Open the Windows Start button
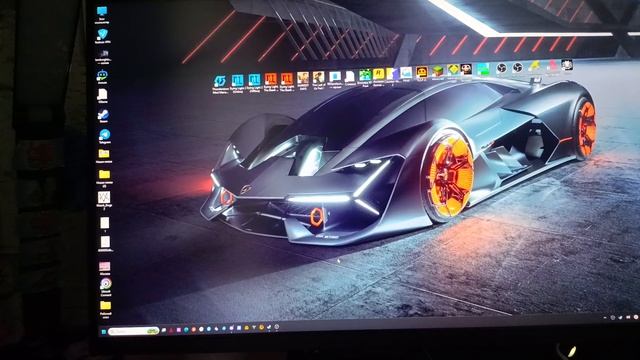640x360 pixels. point(104,332)
